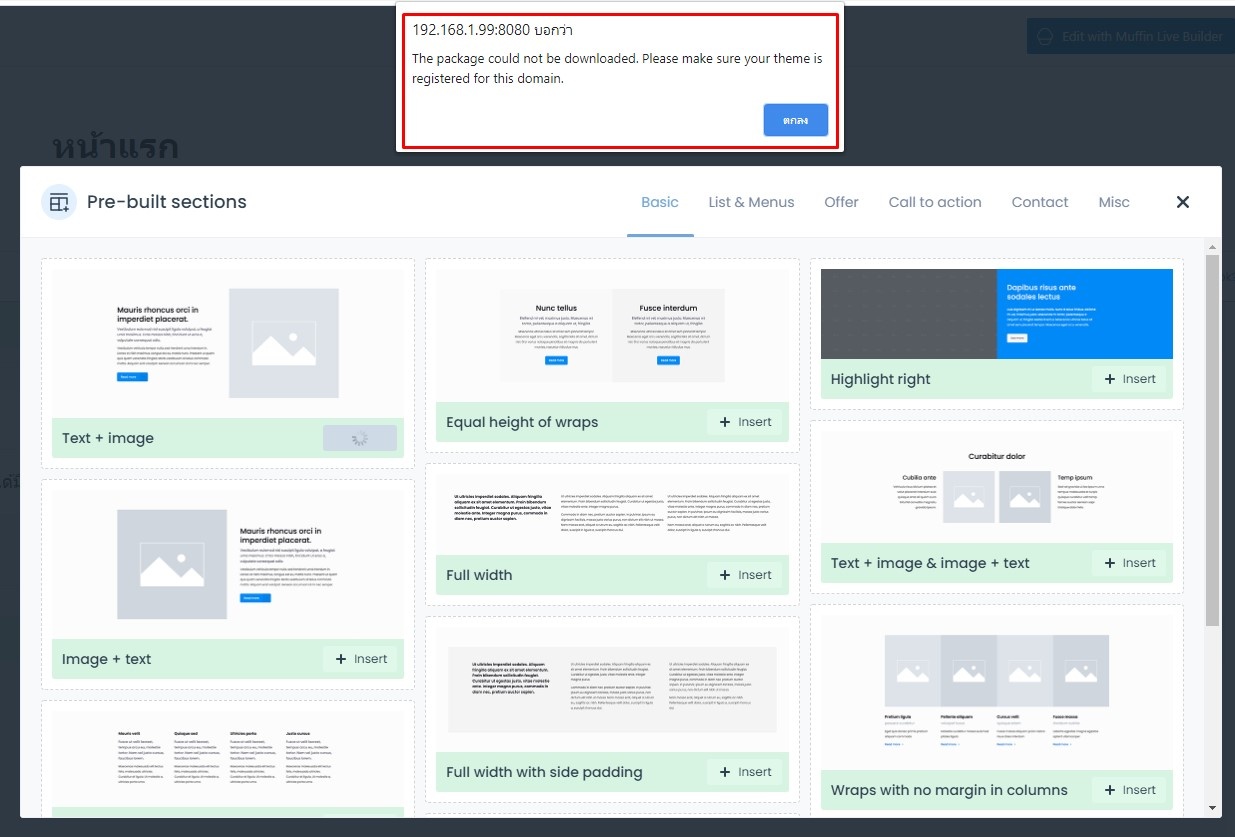Screen dimensions: 1235x837
Task: Click the "Text + image" section thumbnail
Action: coord(228,344)
